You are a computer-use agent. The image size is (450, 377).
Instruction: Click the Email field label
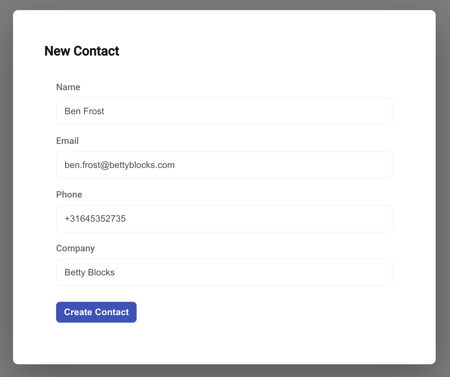click(x=67, y=141)
